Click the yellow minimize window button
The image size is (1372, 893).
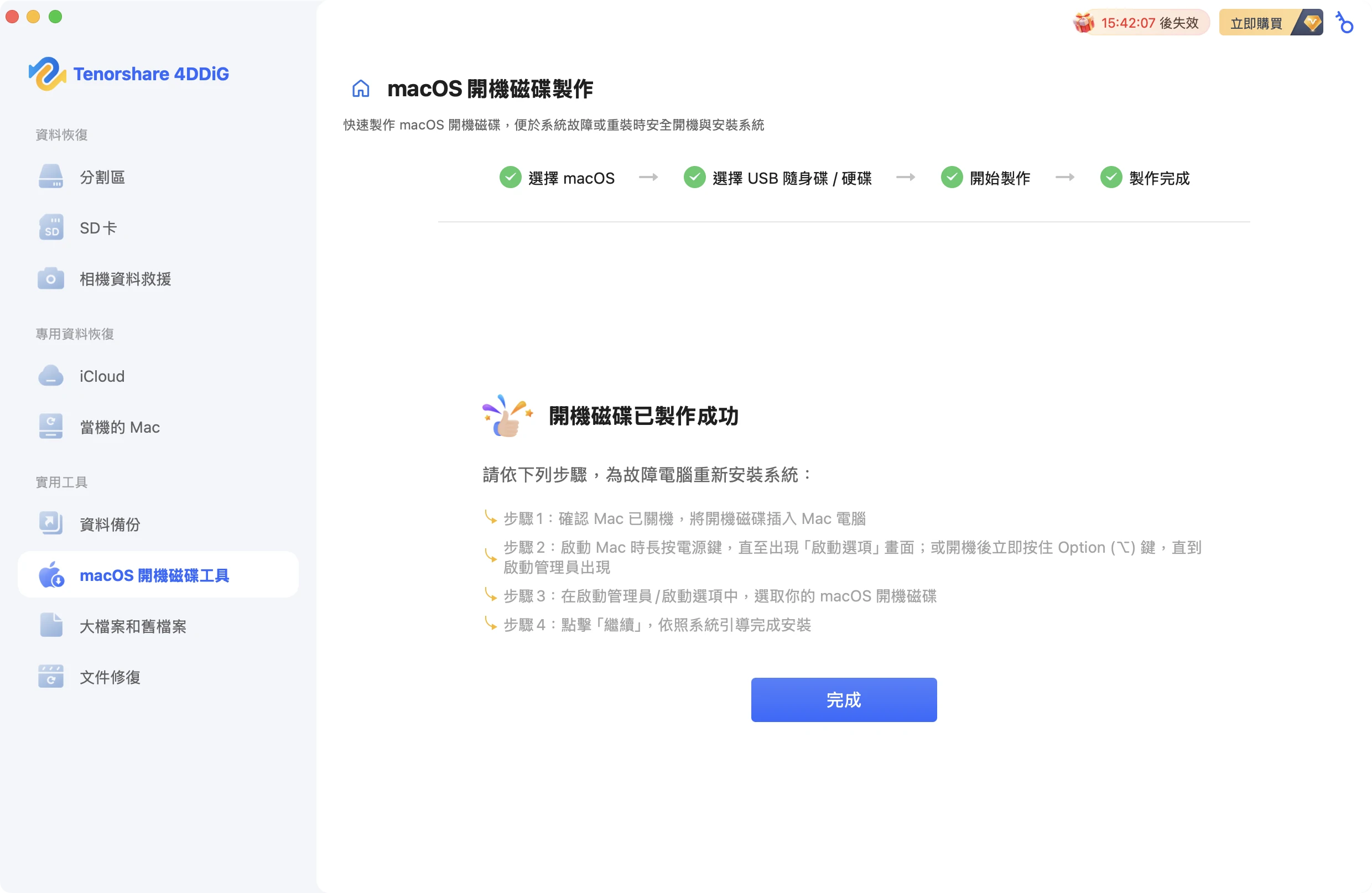pos(33,16)
